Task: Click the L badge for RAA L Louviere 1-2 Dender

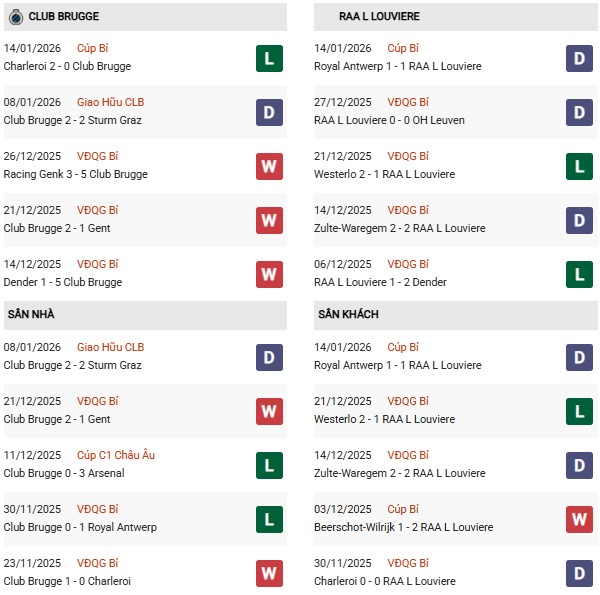Action: 579,274
